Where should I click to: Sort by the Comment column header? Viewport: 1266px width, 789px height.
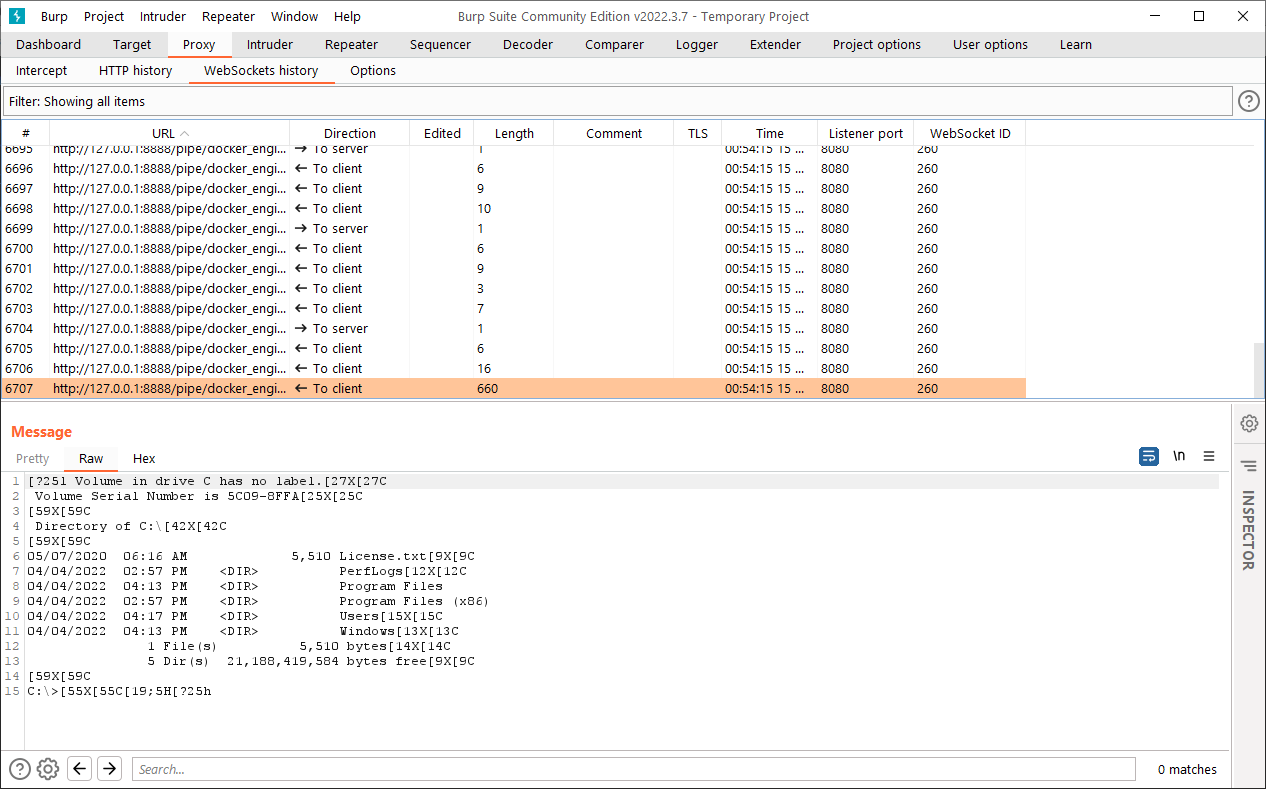tap(614, 133)
